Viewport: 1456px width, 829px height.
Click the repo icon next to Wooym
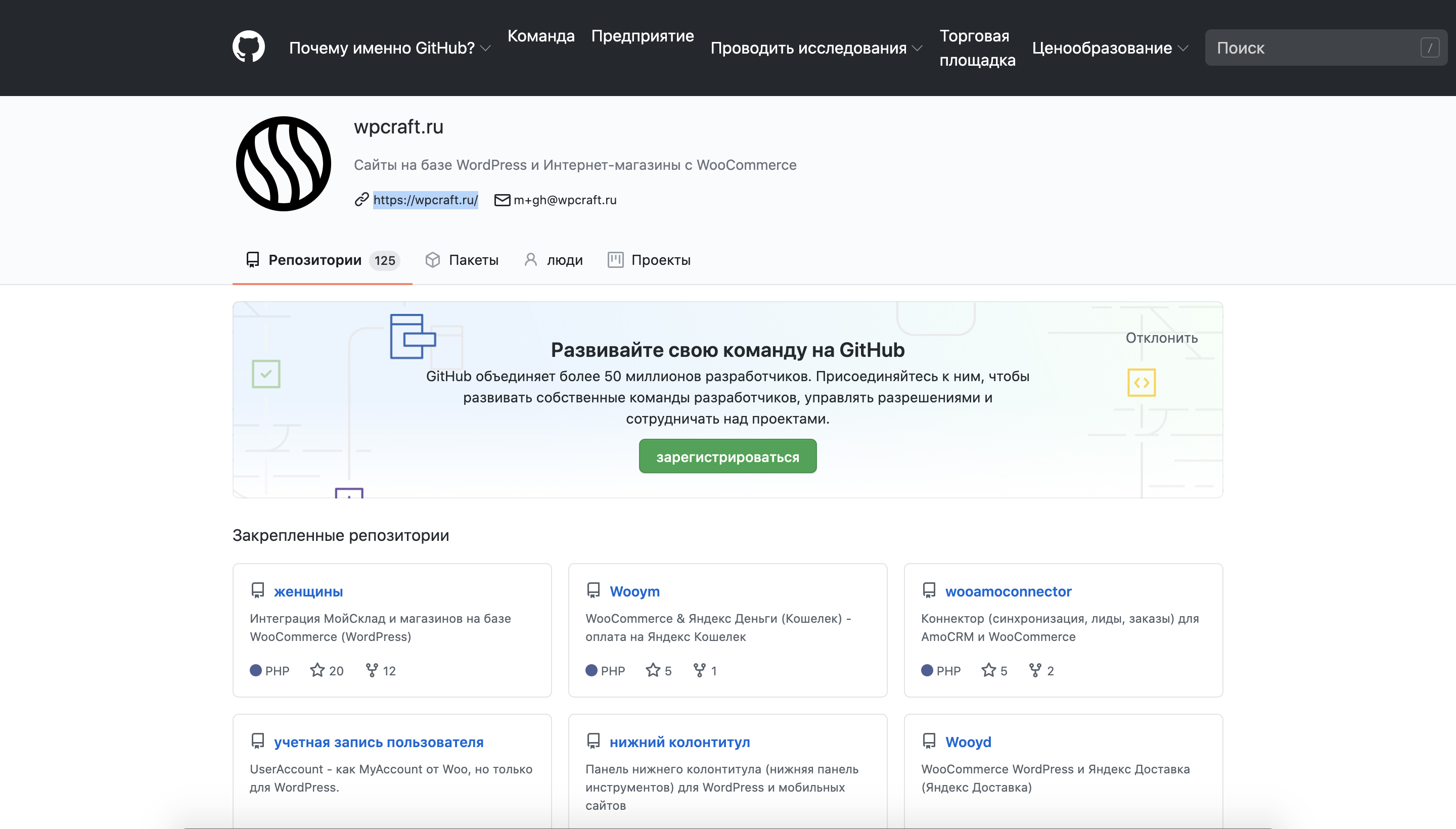click(x=594, y=590)
